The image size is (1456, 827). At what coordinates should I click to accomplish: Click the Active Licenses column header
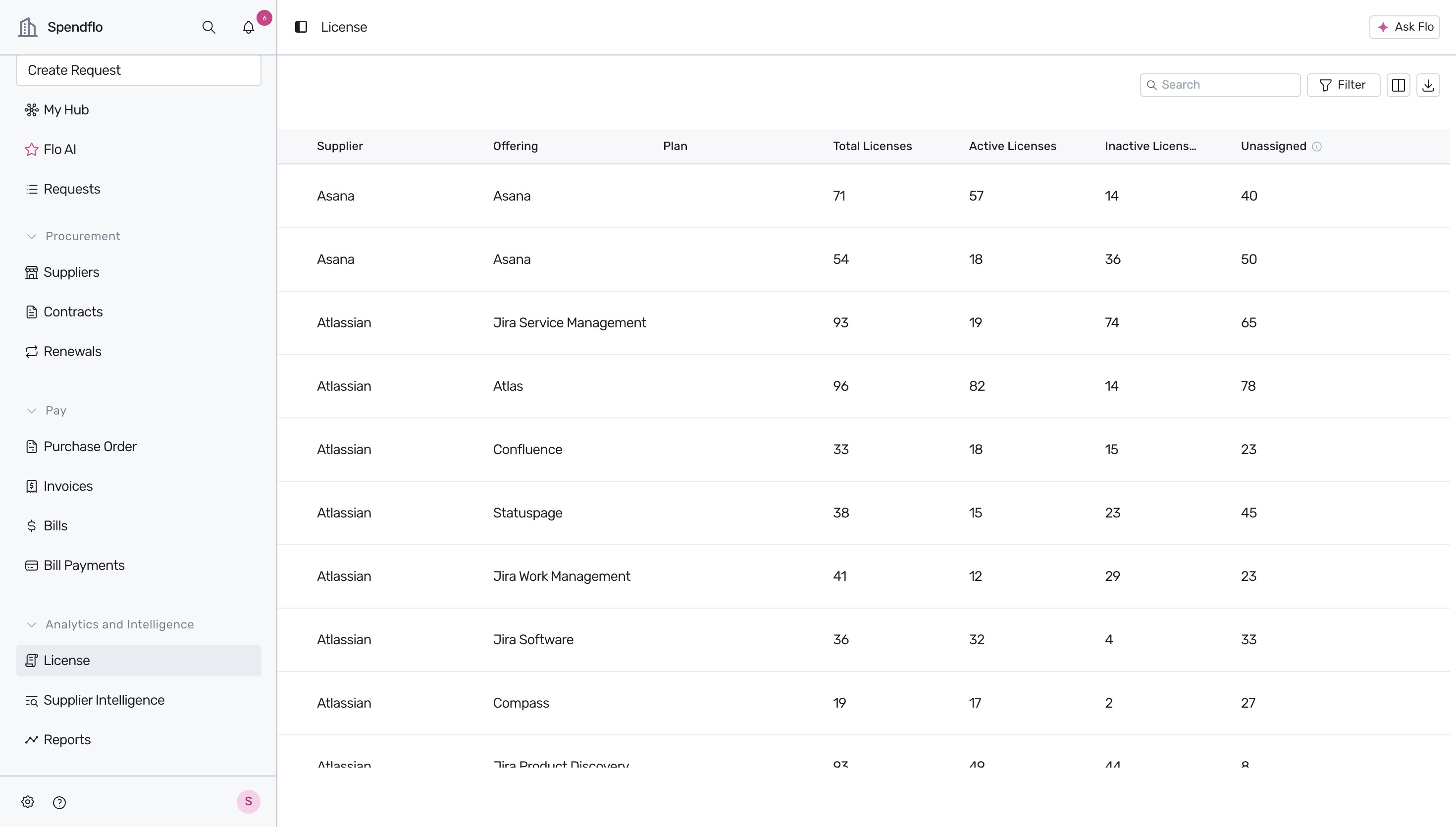tap(1012, 146)
